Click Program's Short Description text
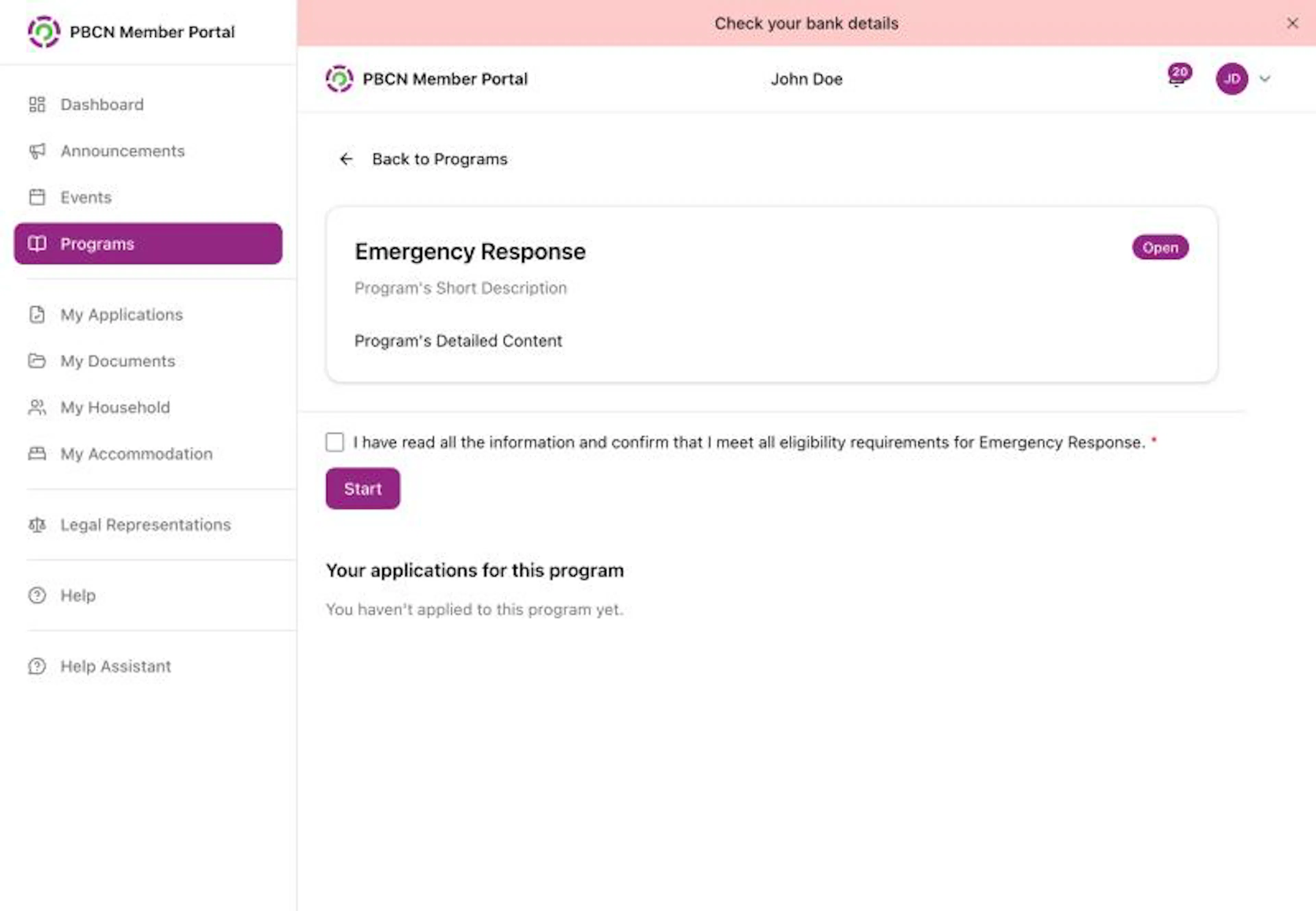 pyautogui.click(x=461, y=288)
